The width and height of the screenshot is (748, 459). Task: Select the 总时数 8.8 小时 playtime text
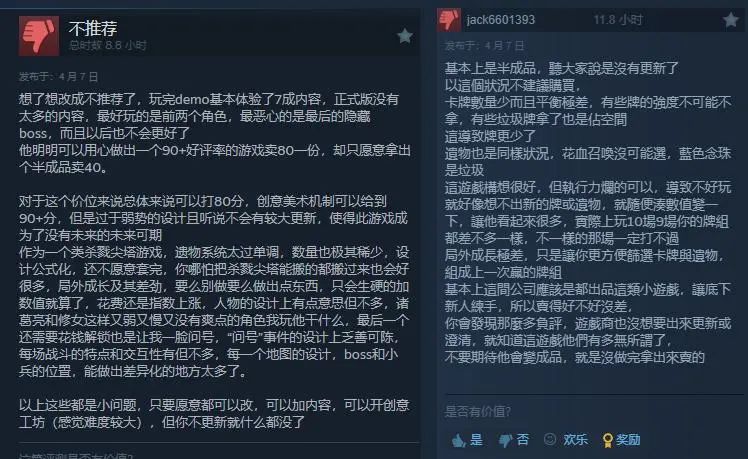[108, 45]
